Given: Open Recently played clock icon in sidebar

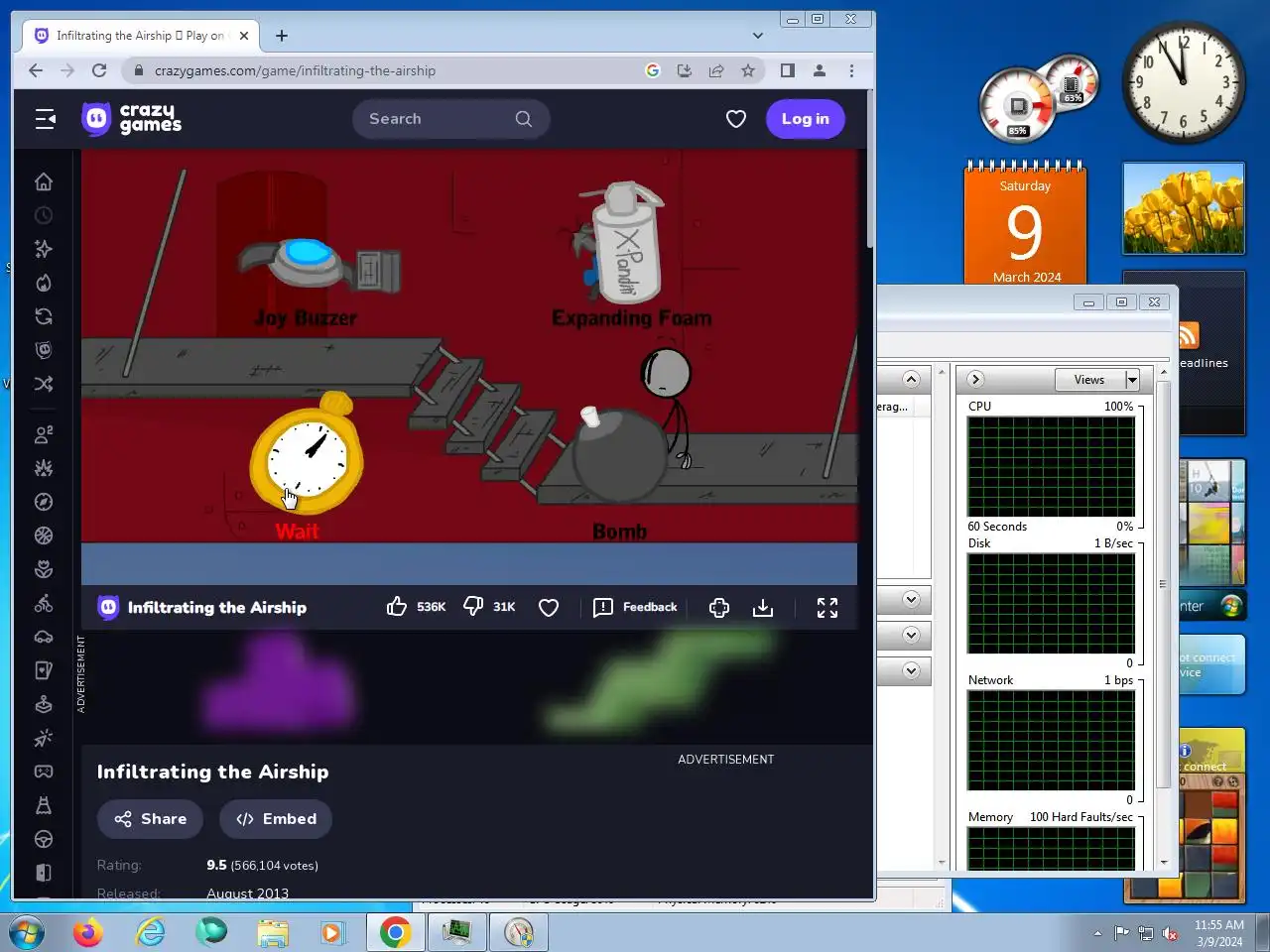Looking at the screenshot, I should pos(44,215).
